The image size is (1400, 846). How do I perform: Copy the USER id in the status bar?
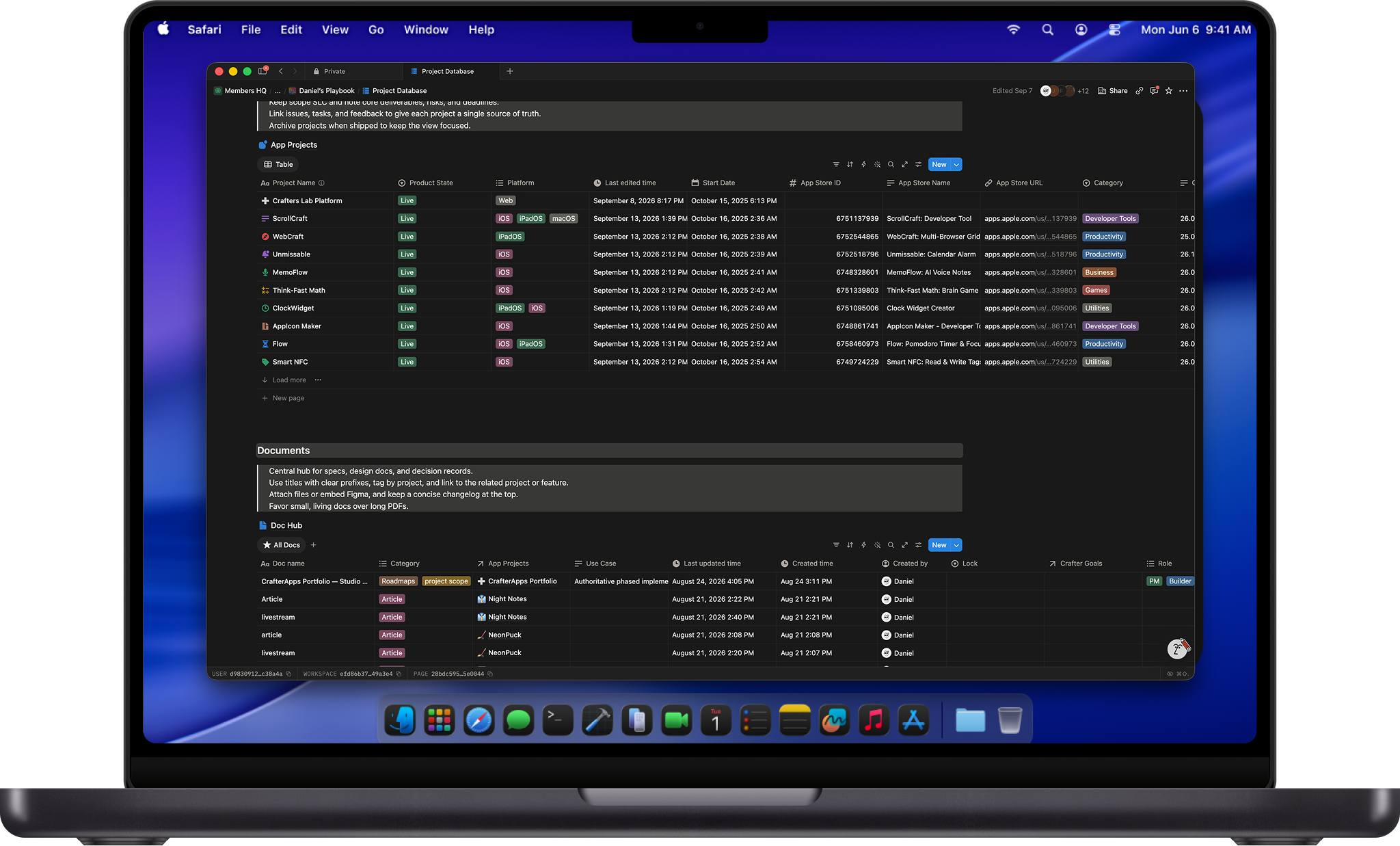pyautogui.click(x=288, y=674)
